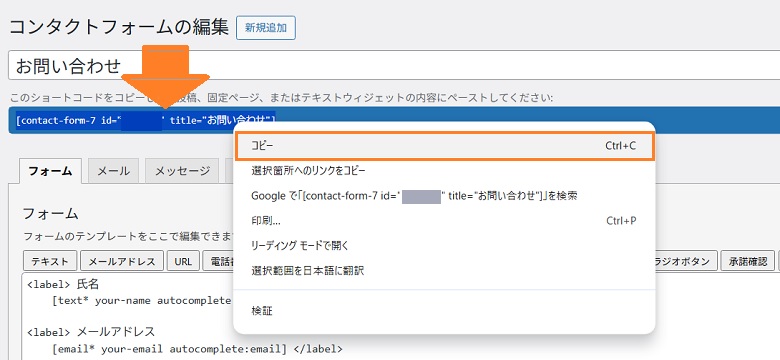Select the contact-form-7 shortcode field

click(x=394, y=120)
